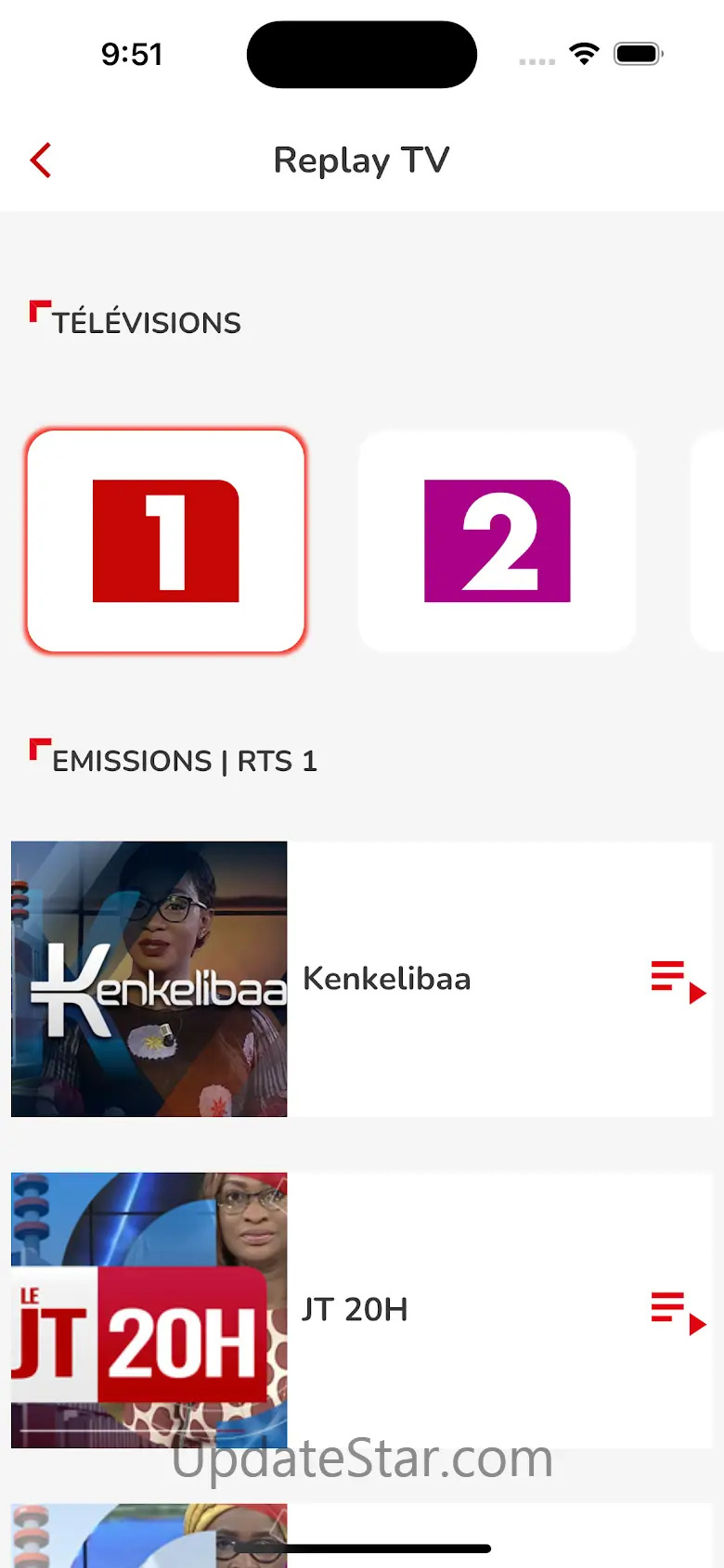Tap the Wi-Fi status icon
Image resolution: width=724 pixels, height=1568 pixels.
(584, 54)
